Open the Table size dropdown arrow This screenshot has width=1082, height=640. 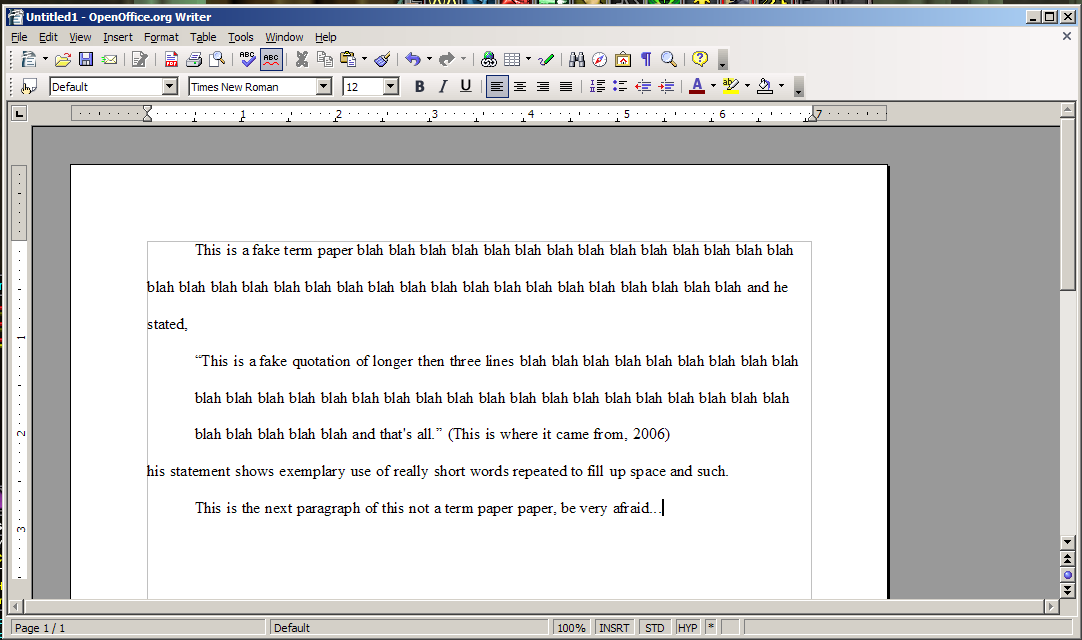pos(529,60)
